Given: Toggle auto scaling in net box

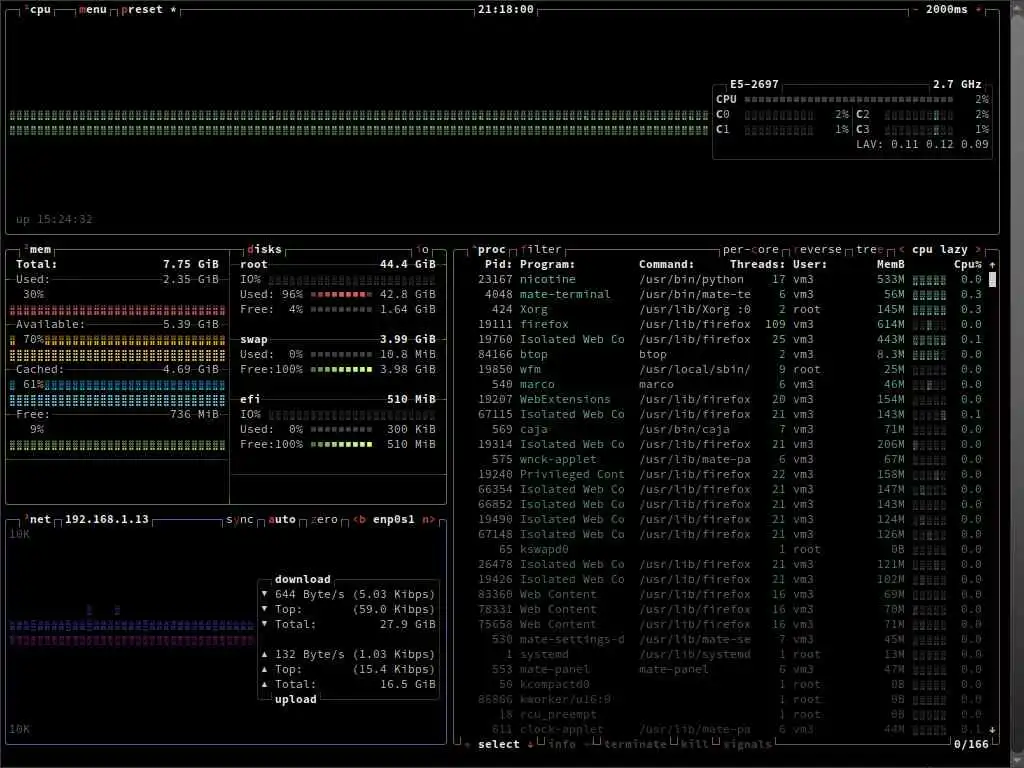Looking at the screenshot, I should point(281,519).
